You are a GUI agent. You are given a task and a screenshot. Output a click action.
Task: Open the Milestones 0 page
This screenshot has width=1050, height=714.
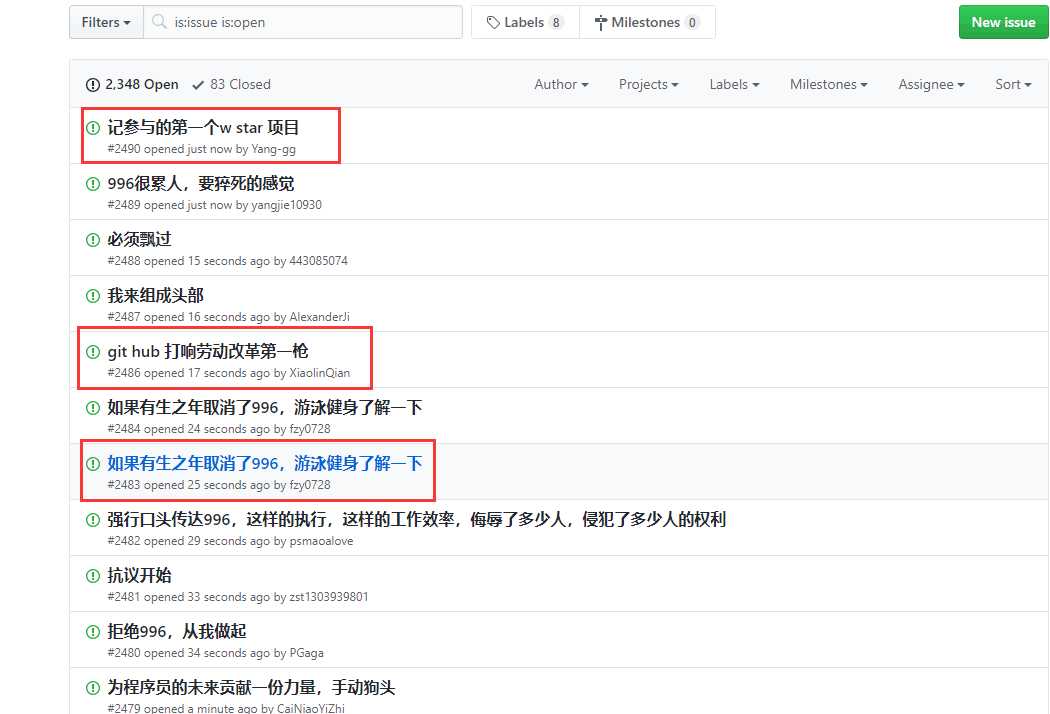click(647, 22)
